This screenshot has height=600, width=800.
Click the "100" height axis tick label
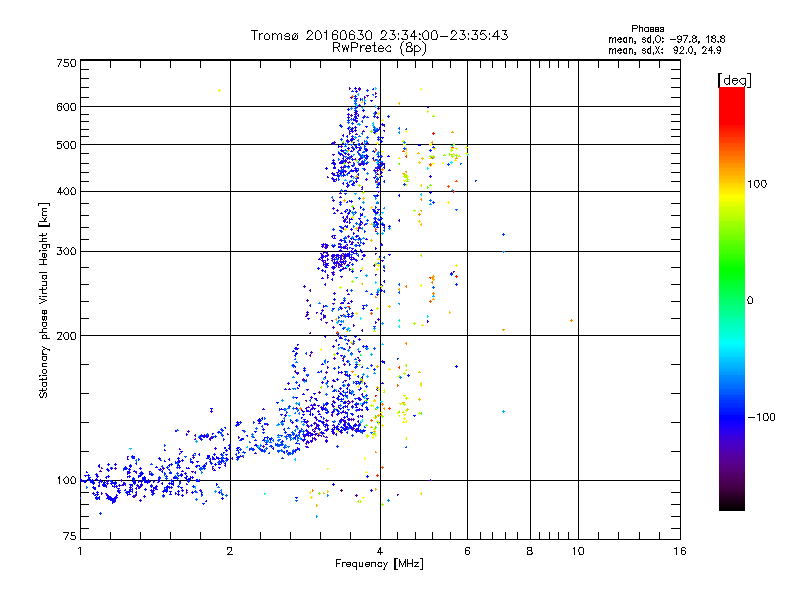(66, 480)
